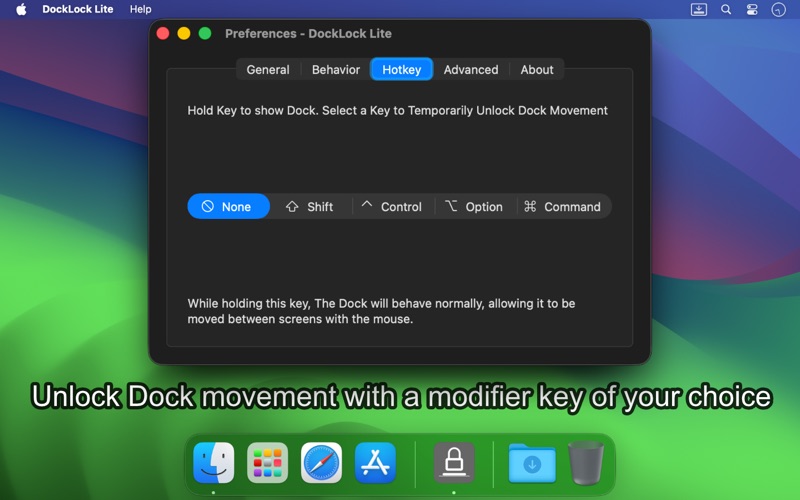Select None as the hotkey
This screenshot has width=800, height=500.
[229, 206]
